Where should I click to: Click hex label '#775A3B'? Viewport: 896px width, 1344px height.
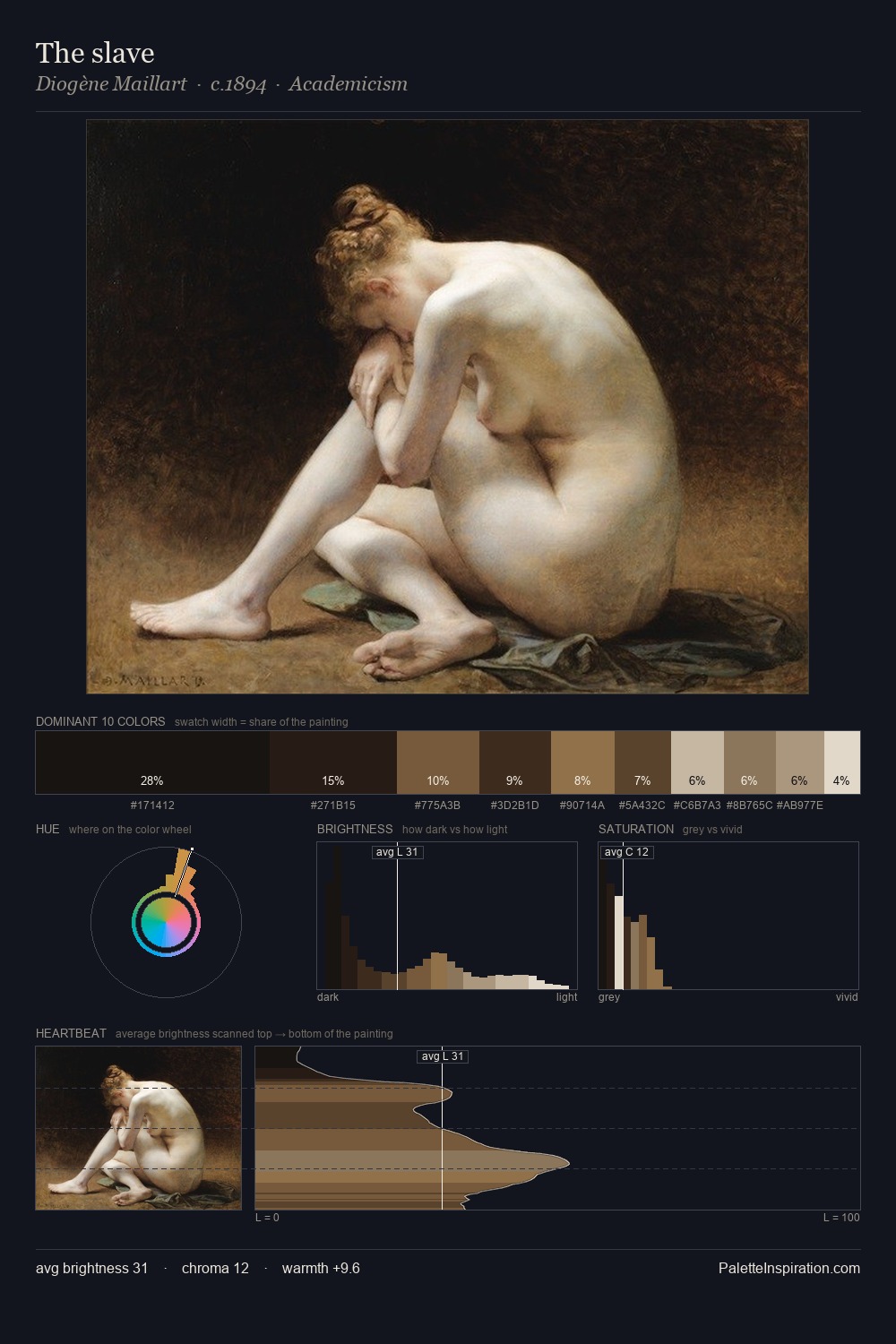[x=437, y=806]
